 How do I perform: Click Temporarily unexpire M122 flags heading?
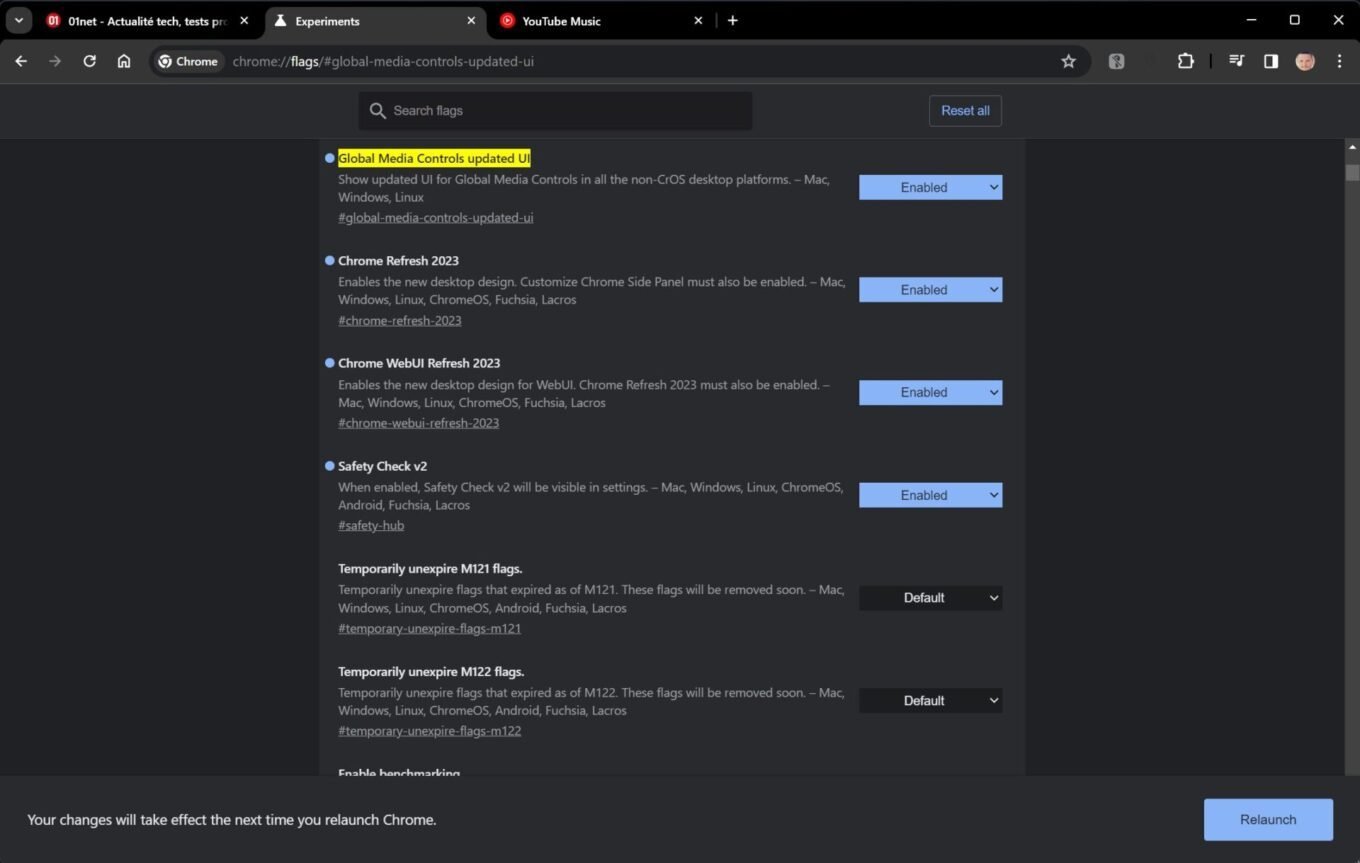[431, 672]
